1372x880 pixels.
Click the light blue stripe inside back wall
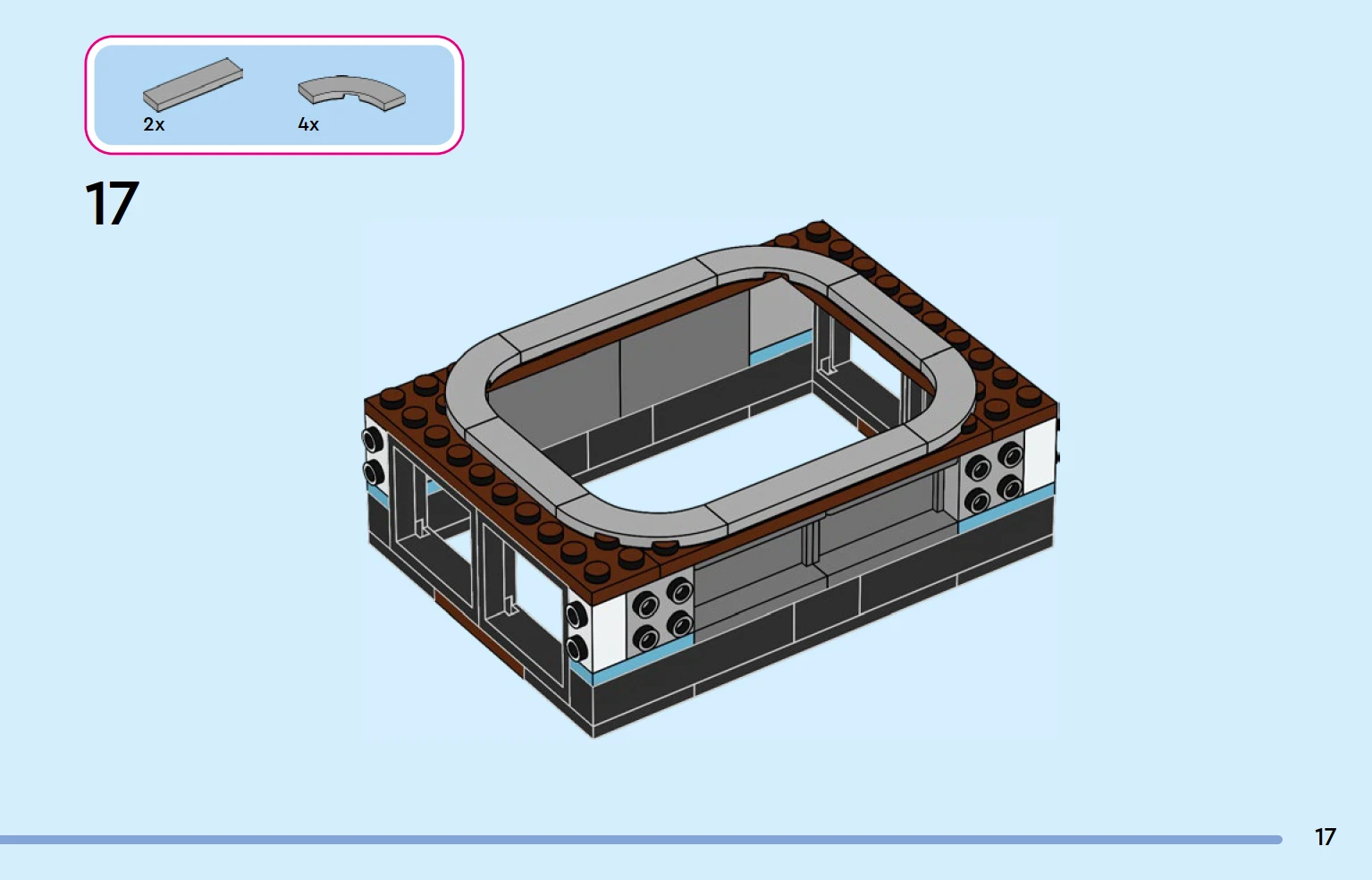[780, 351]
